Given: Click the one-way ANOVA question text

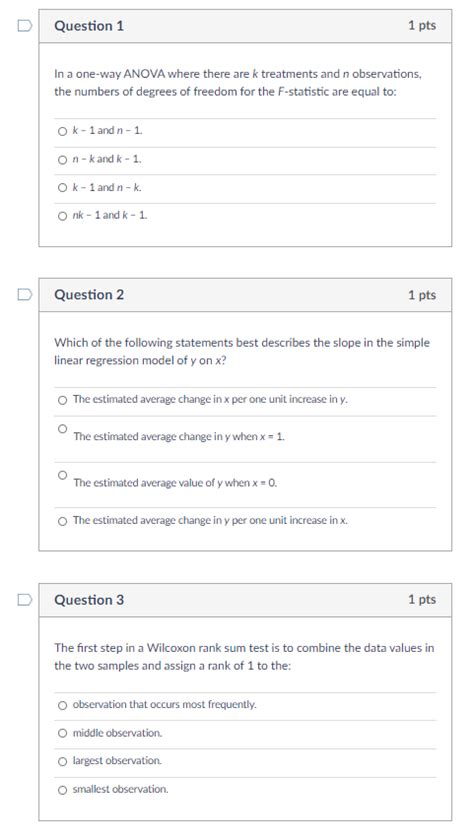Looking at the screenshot, I should click(238, 82).
